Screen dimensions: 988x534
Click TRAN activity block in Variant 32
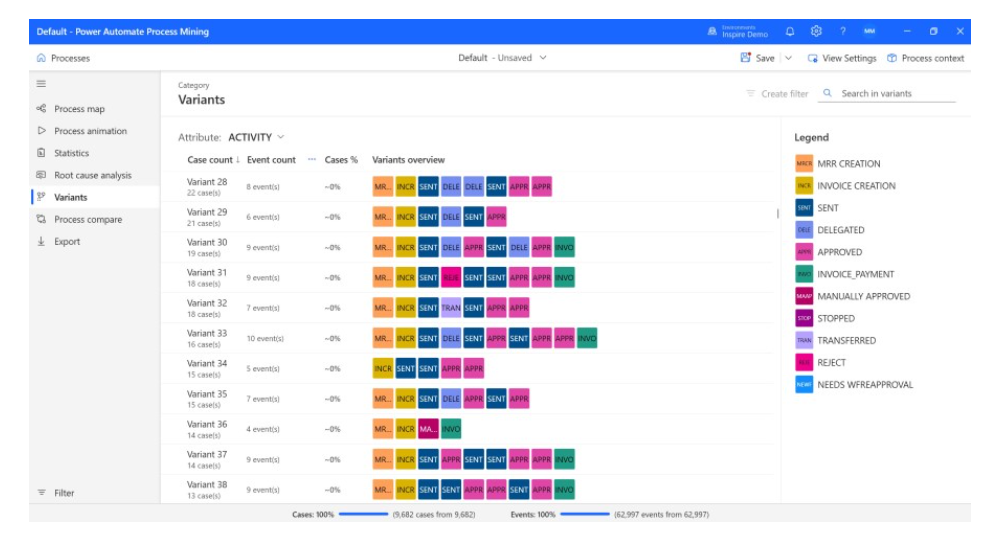coord(451,308)
